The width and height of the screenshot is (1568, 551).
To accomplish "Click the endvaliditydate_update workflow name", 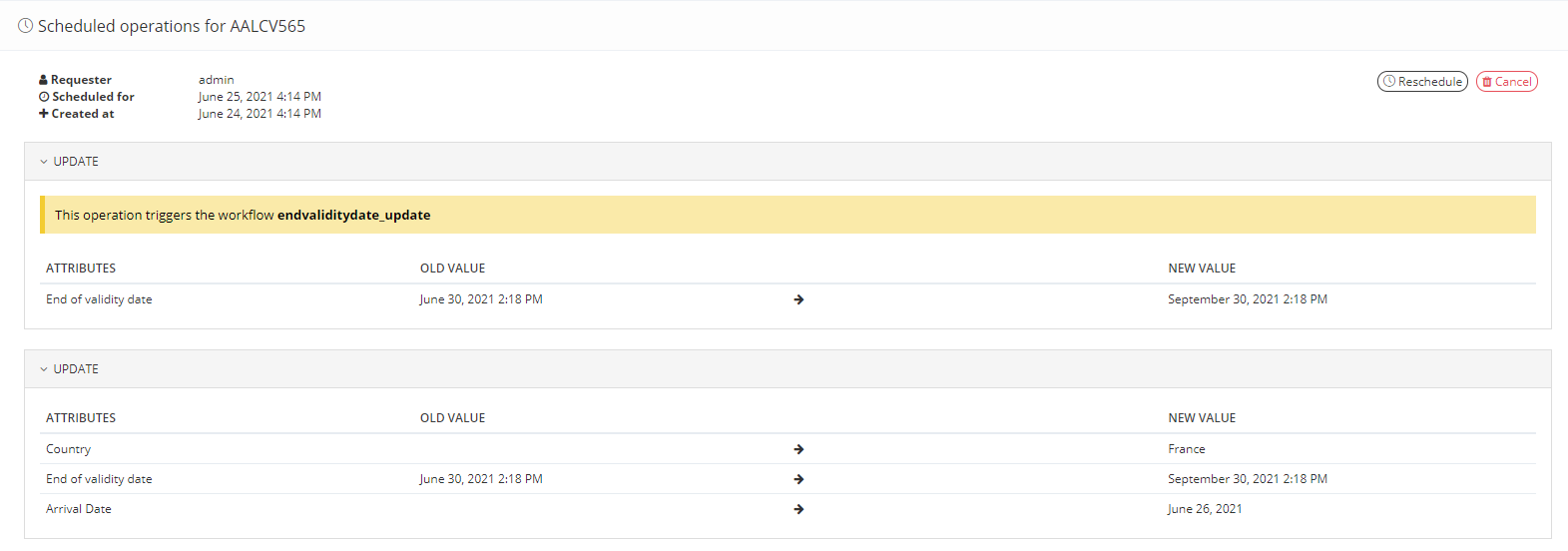I will coord(353,215).
